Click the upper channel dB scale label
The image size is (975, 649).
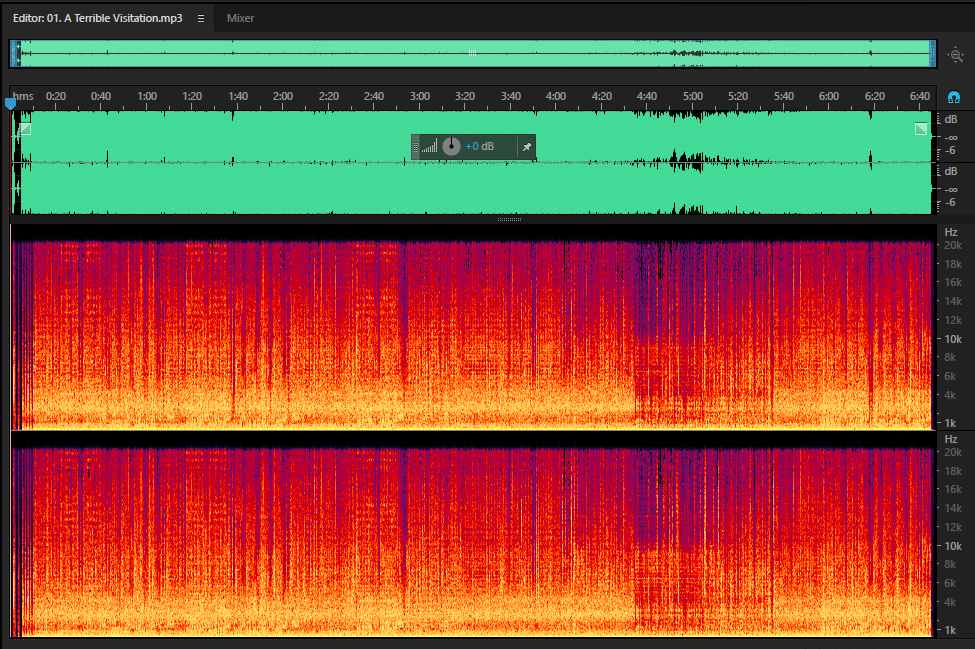[x=951, y=119]
